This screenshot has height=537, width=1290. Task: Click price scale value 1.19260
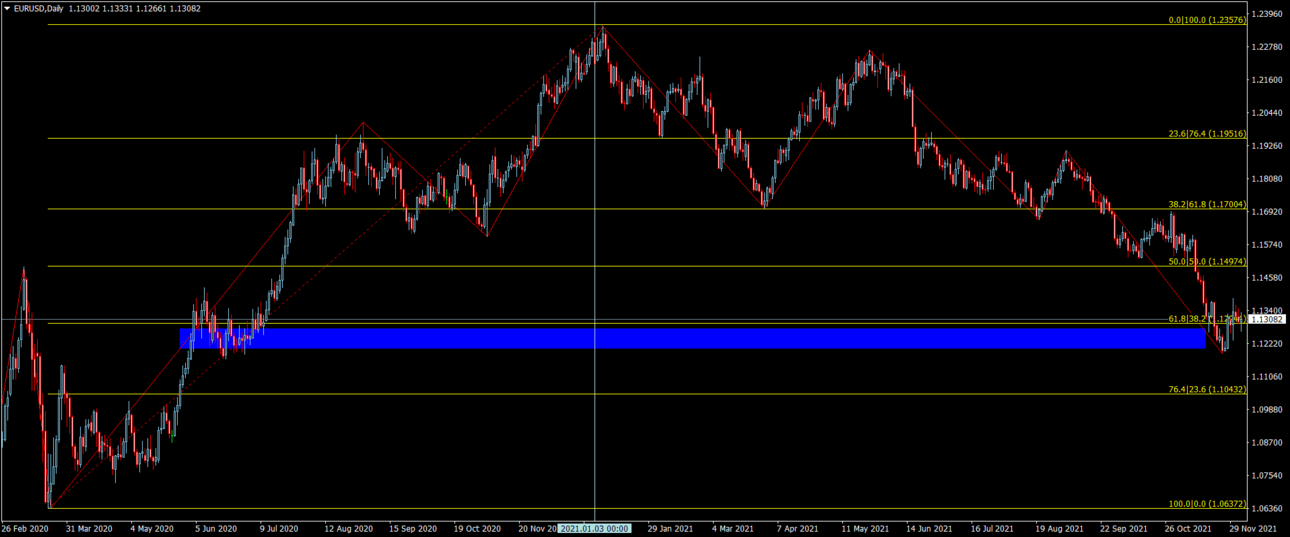click(1268, 146)
